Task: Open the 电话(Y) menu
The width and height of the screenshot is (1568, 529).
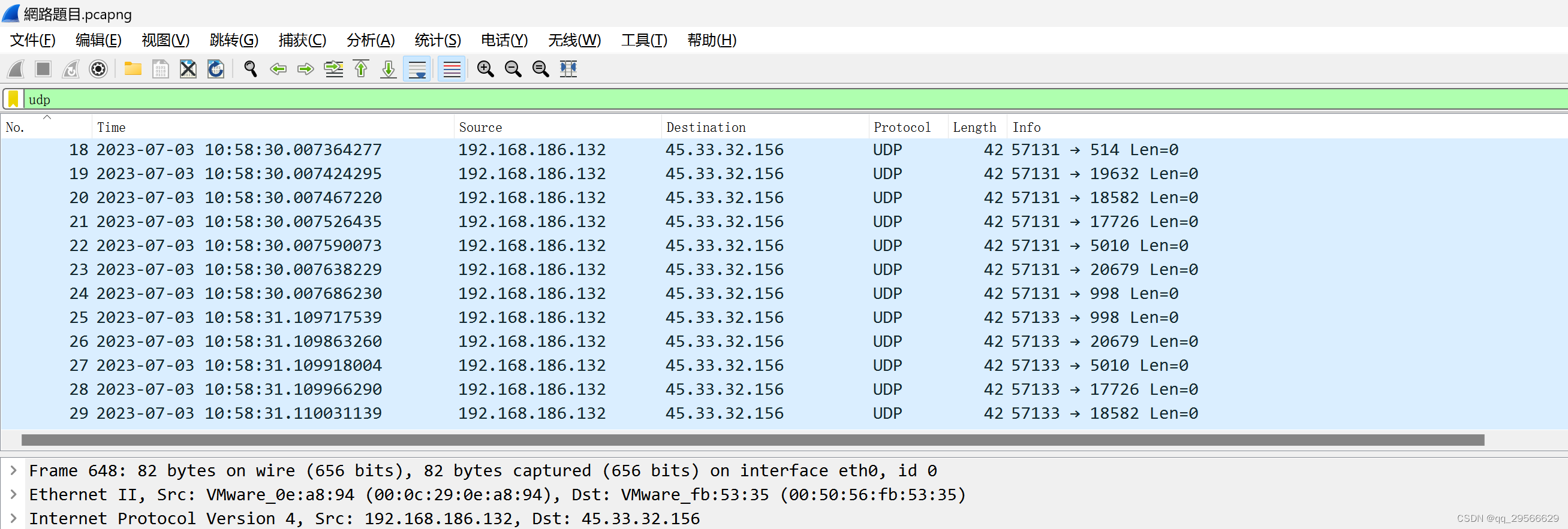Action: tap(504, 40)
